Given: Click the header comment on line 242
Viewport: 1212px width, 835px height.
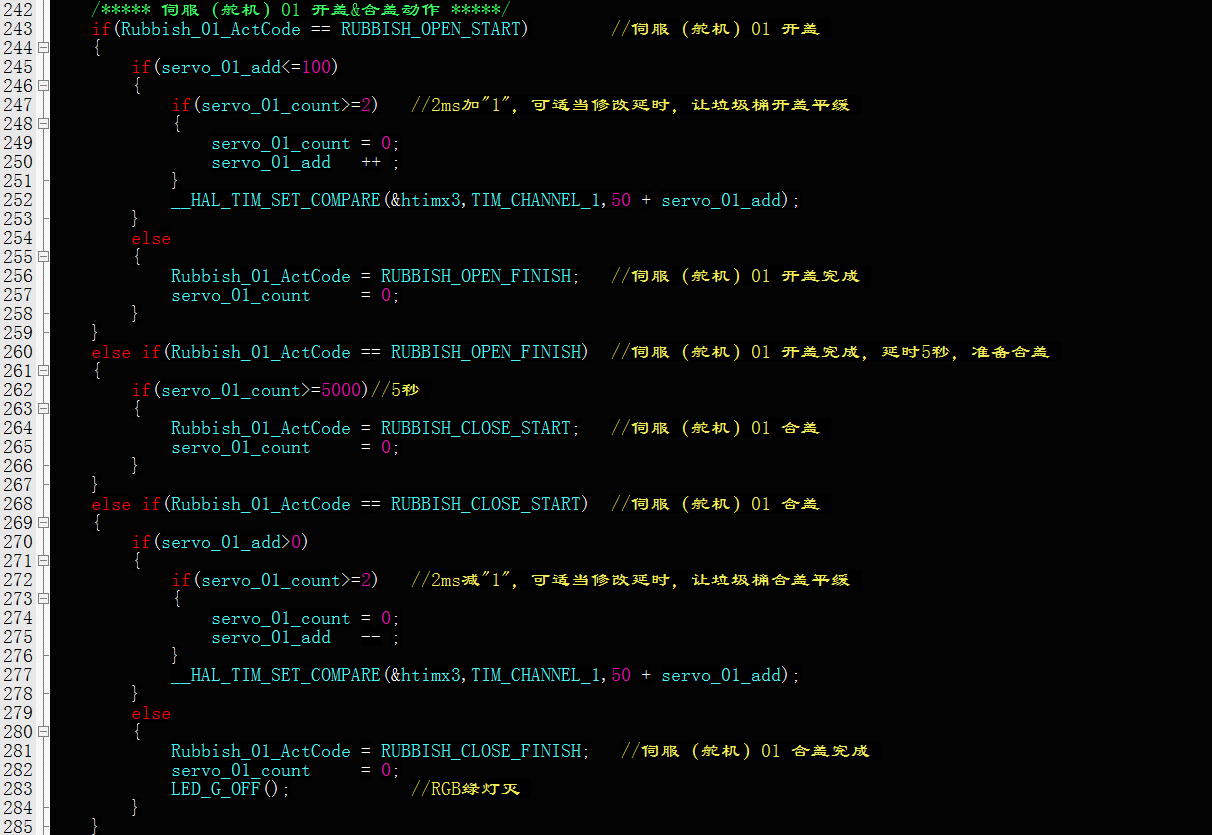Looking at the screenshot, I should 300,10.
